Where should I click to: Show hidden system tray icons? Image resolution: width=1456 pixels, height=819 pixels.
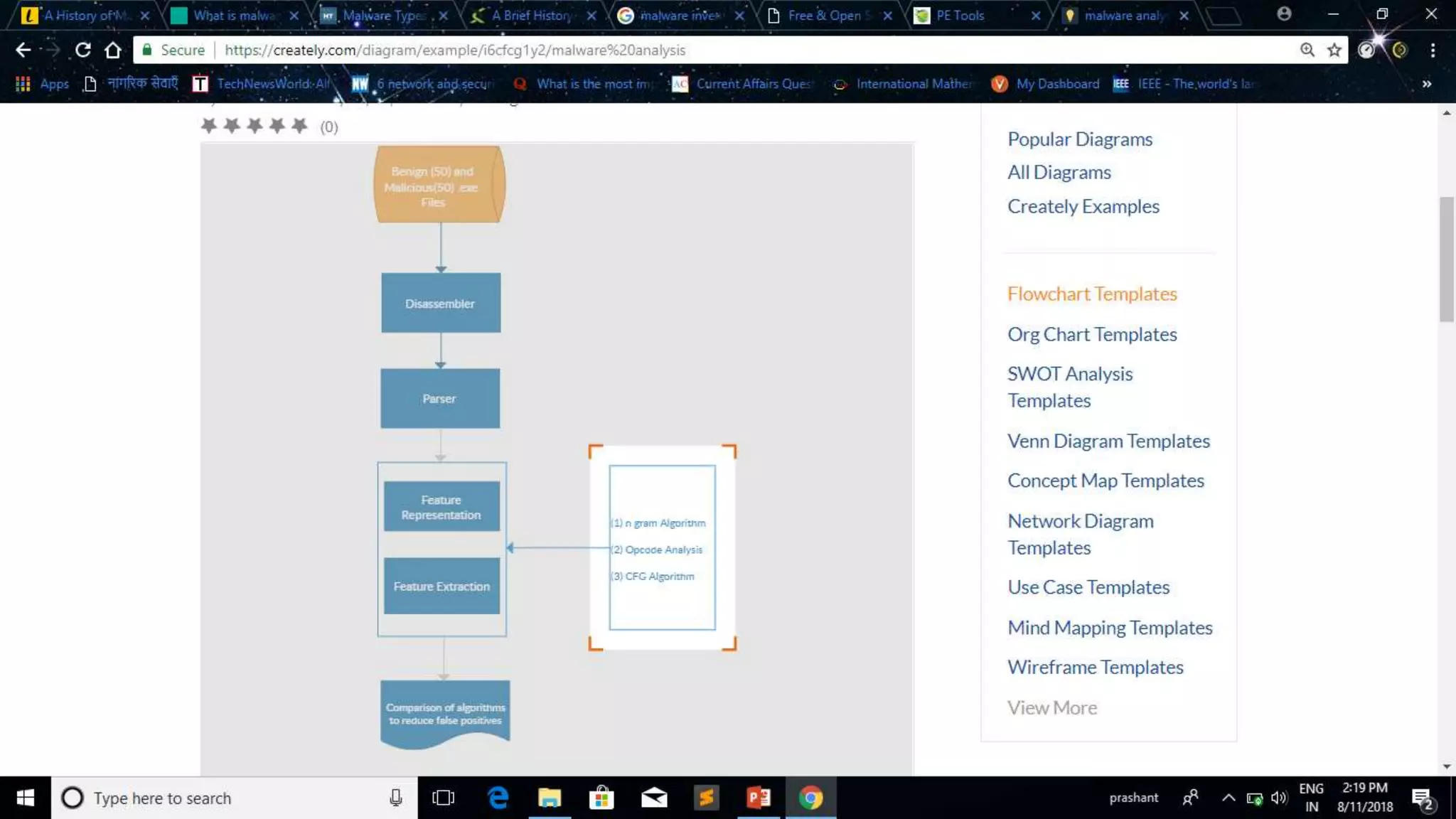[x=1228, y=798]
